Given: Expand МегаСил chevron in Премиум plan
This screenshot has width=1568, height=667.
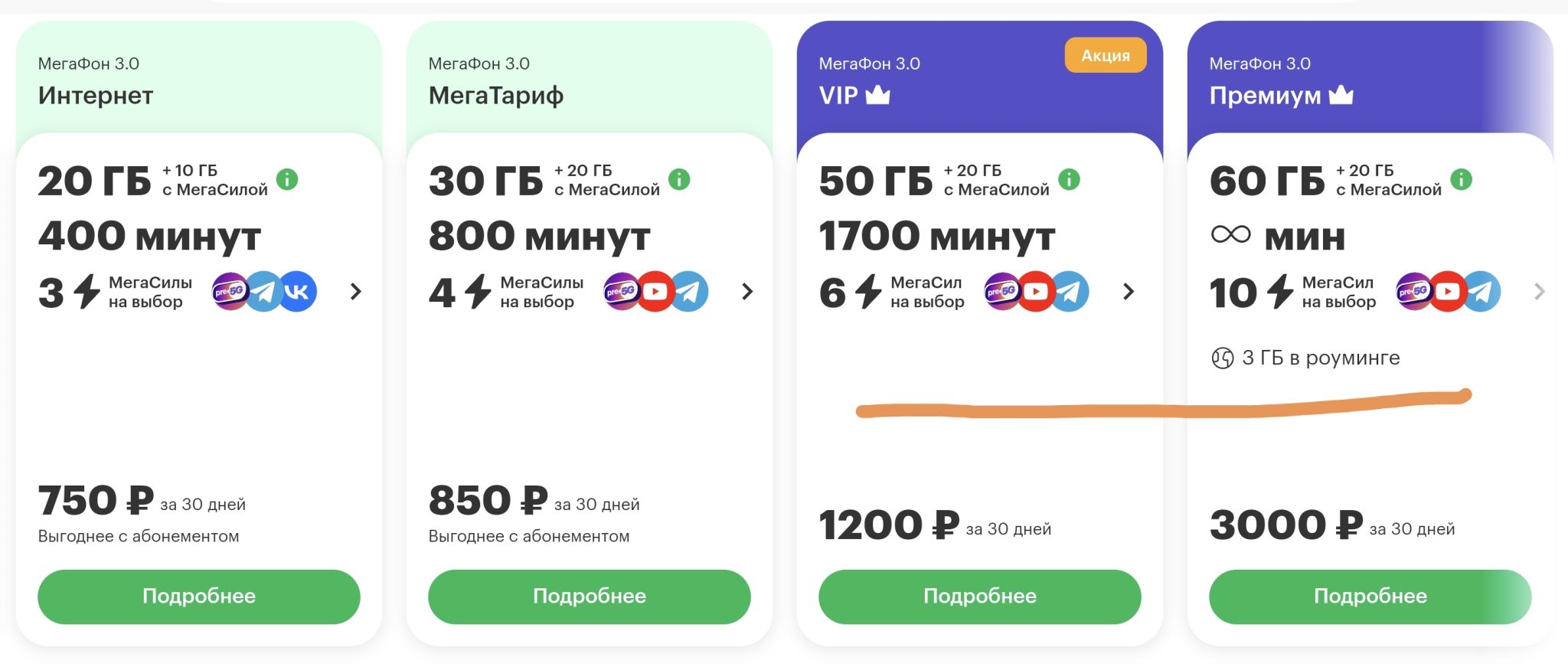Looking at the screenshot, I should pyautogui.click(x=1539, y=292).
